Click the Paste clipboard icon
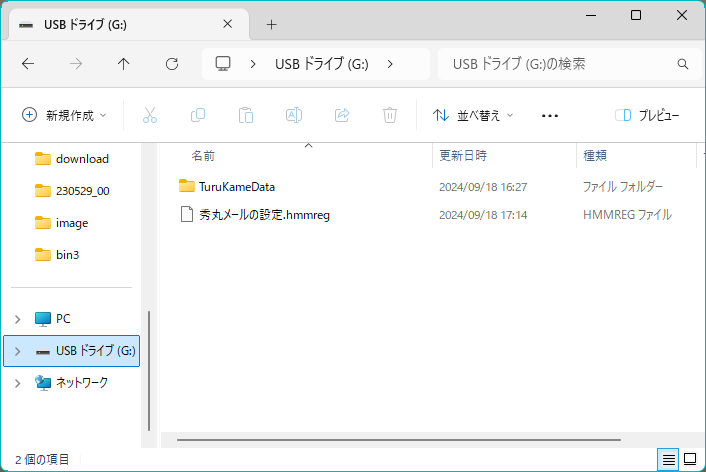The height and width of the screenshot is (472, 706). point(246,115)
